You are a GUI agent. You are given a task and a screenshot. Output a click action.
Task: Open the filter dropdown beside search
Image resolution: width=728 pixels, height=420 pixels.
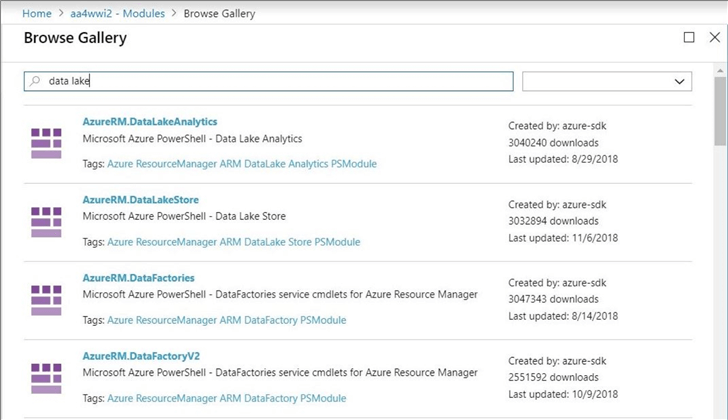pos(607,82)
